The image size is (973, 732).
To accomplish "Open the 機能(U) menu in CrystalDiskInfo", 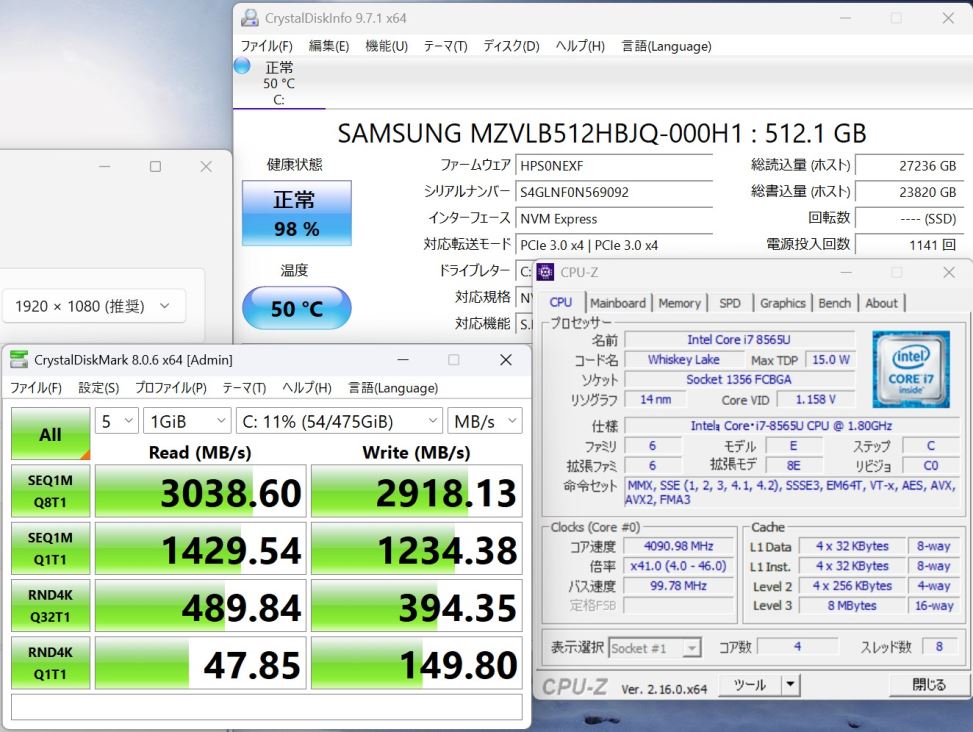I will pos(386,46).
